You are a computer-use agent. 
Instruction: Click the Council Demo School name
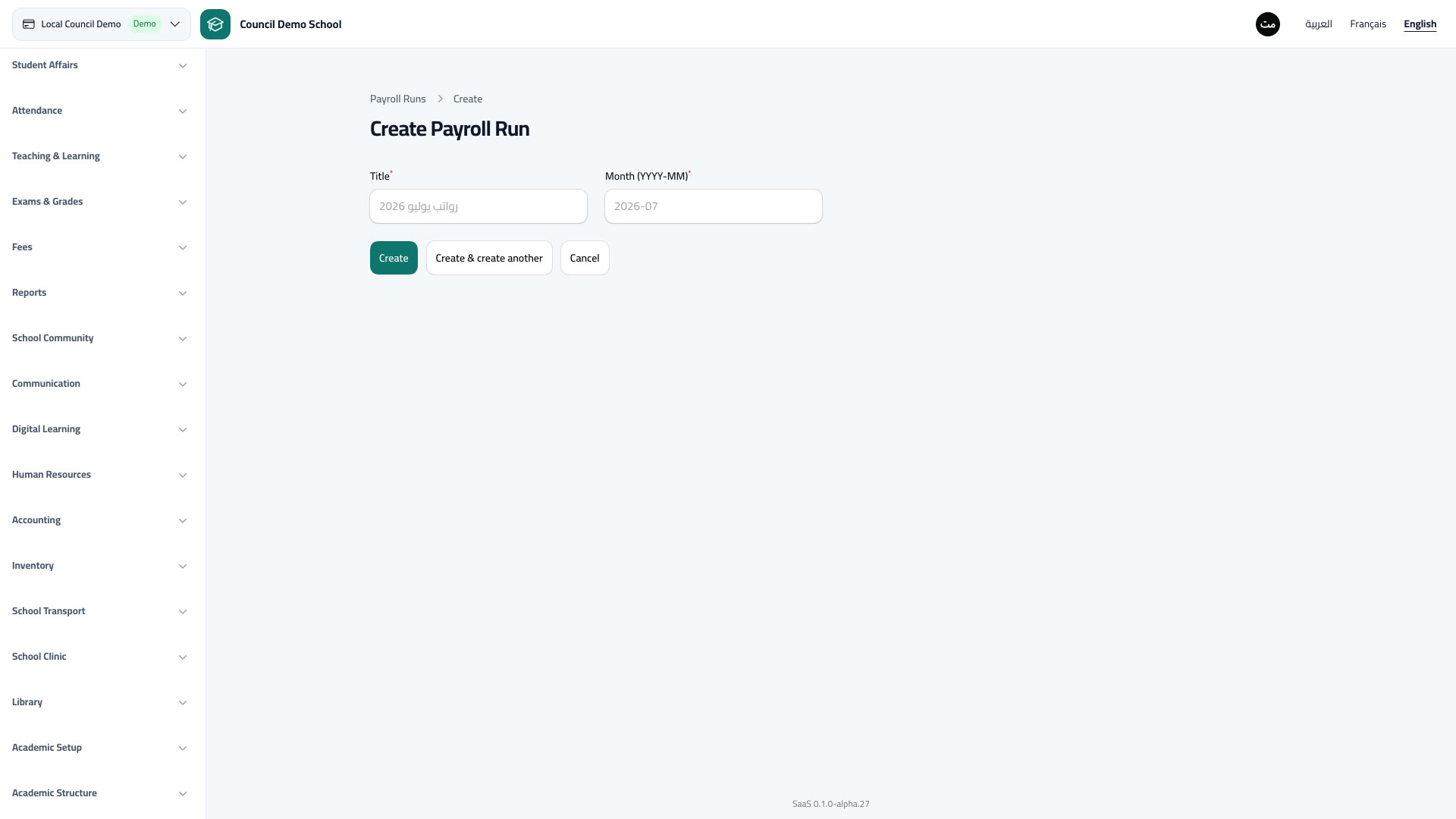pyautogui.click(x=290, y=24)
